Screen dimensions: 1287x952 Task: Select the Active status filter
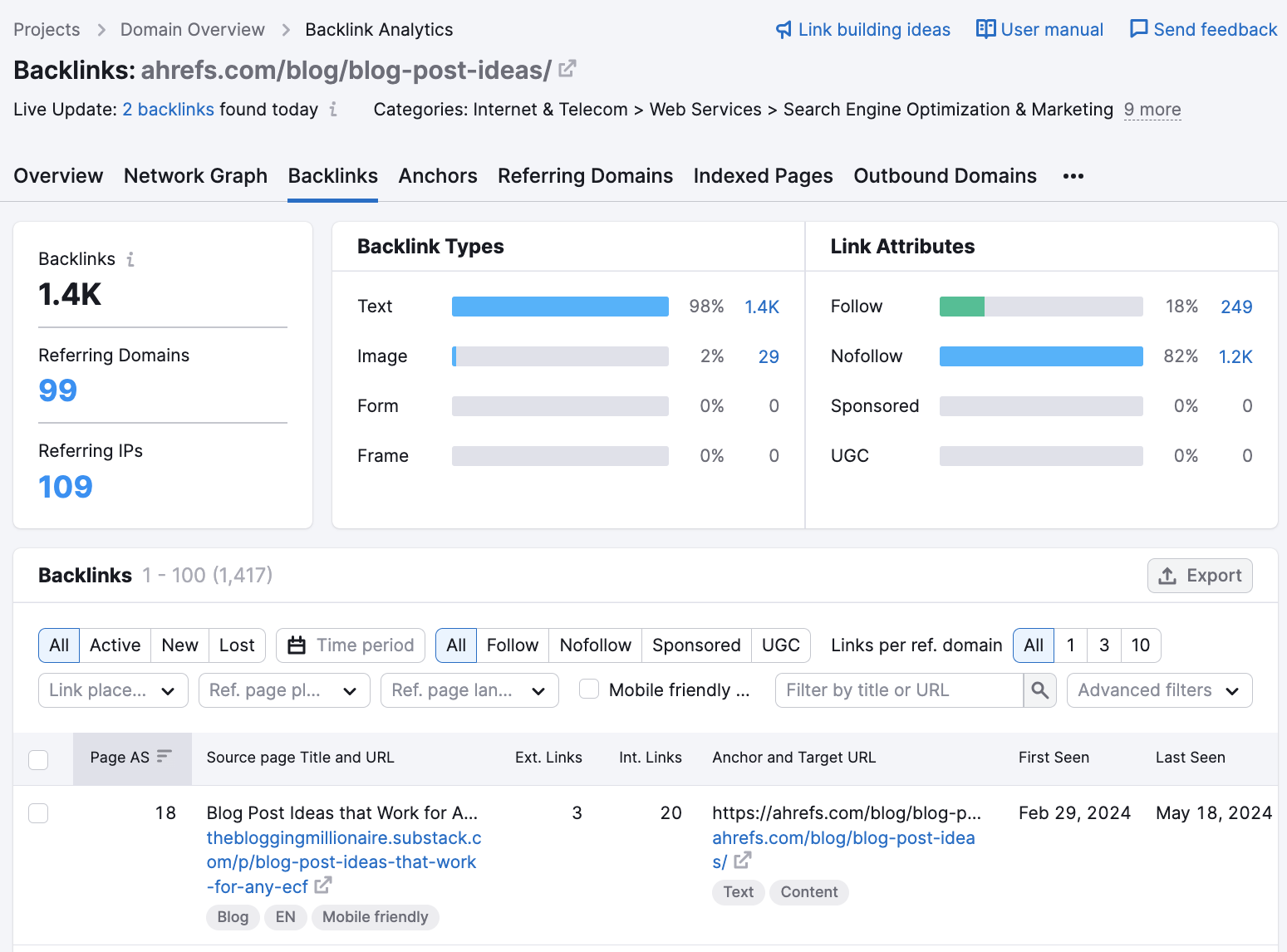click(115, 645)
